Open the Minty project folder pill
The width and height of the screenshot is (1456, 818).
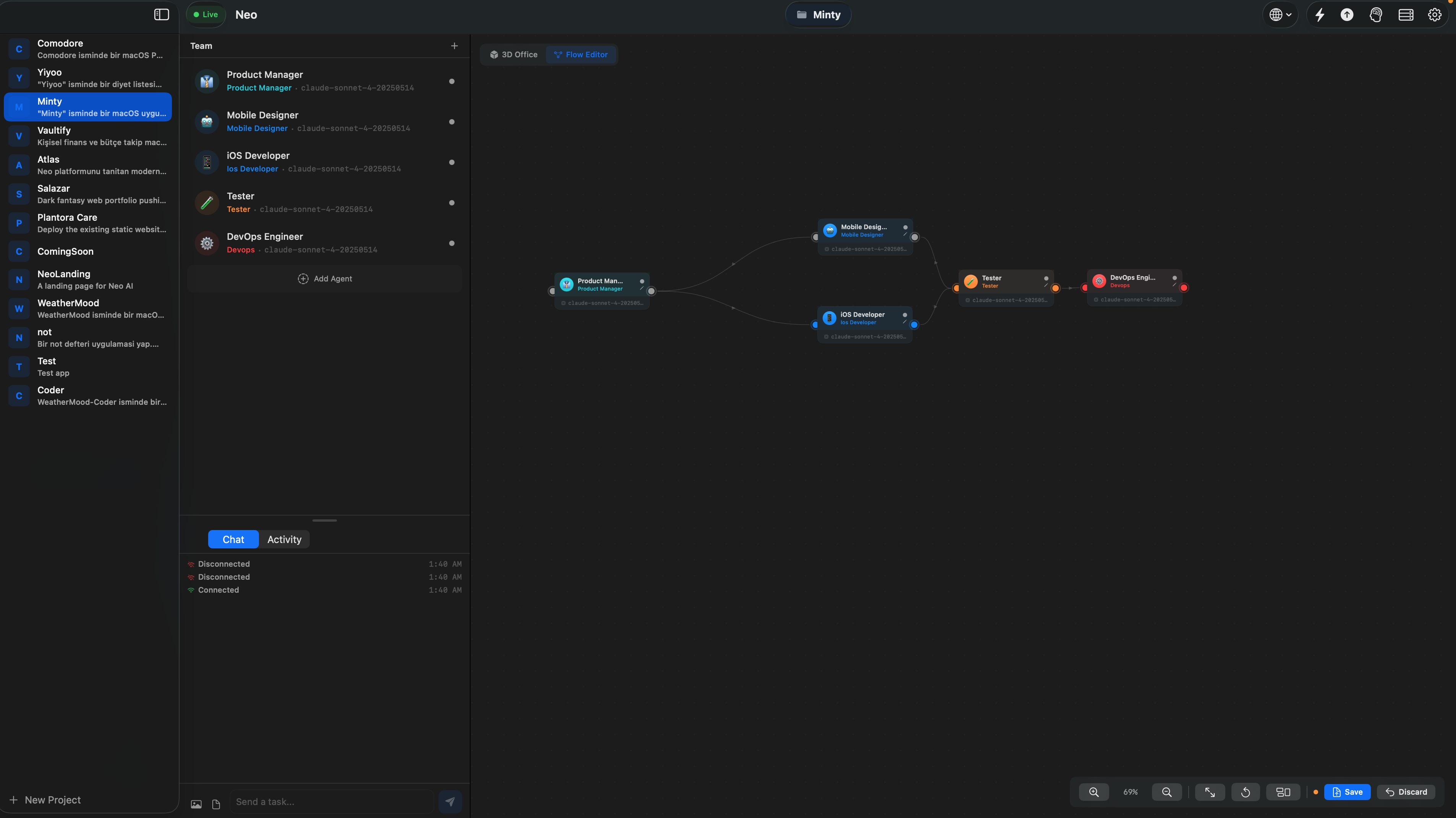tap(819, 15)
